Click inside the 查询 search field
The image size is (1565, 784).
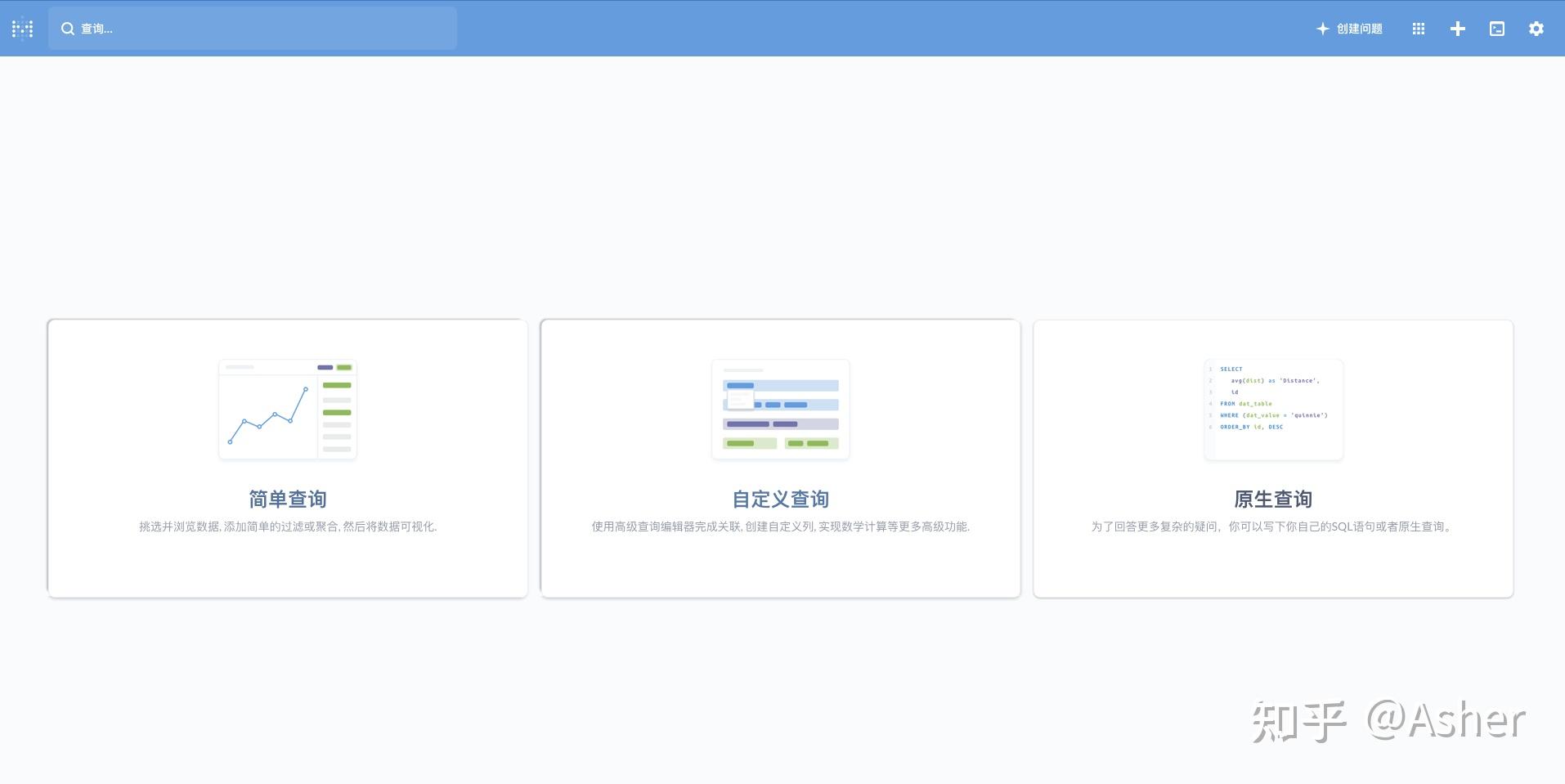pyautogui.click(x=245, y=28)
